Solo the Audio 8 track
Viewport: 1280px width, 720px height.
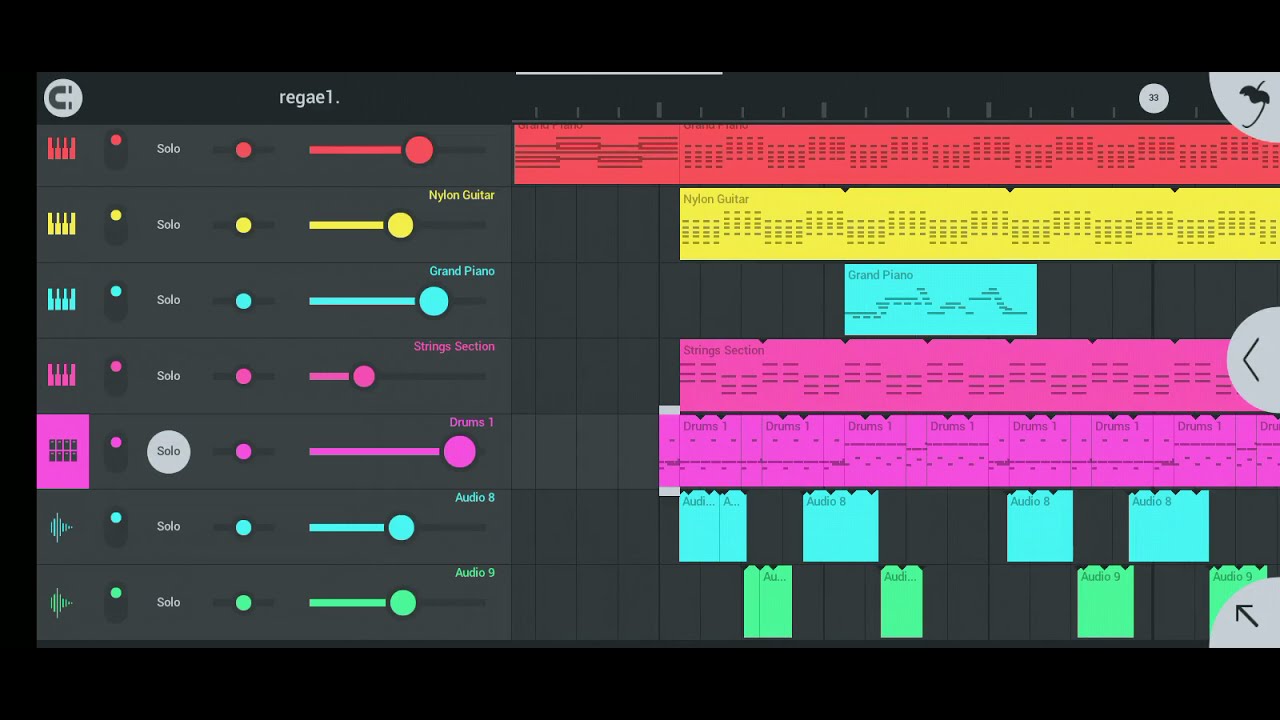click(168, 526)
